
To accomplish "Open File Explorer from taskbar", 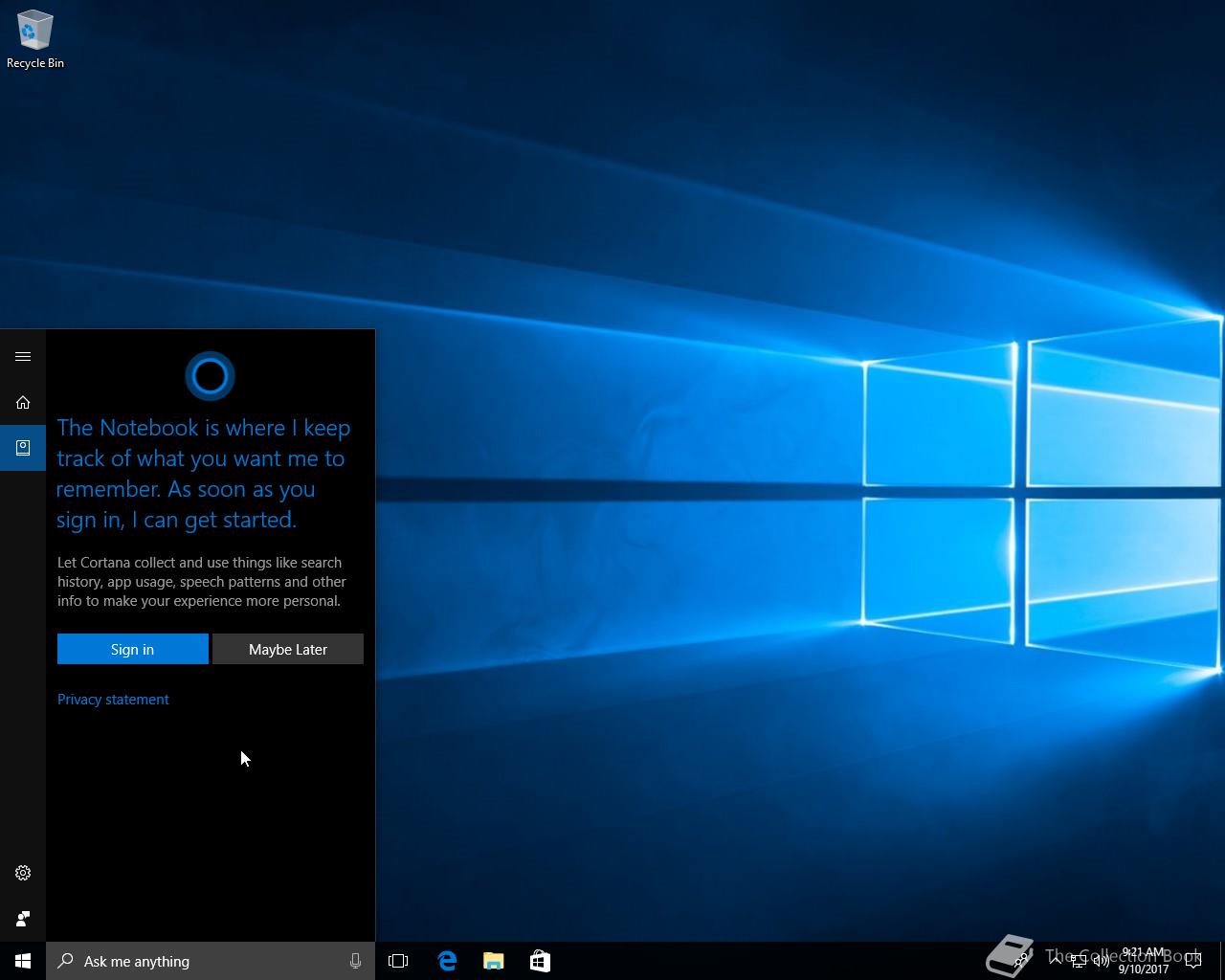I will (493, 961).
